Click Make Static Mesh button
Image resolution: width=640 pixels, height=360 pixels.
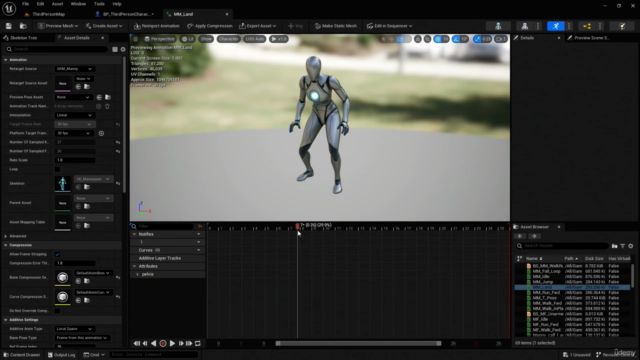coord(336,26)
